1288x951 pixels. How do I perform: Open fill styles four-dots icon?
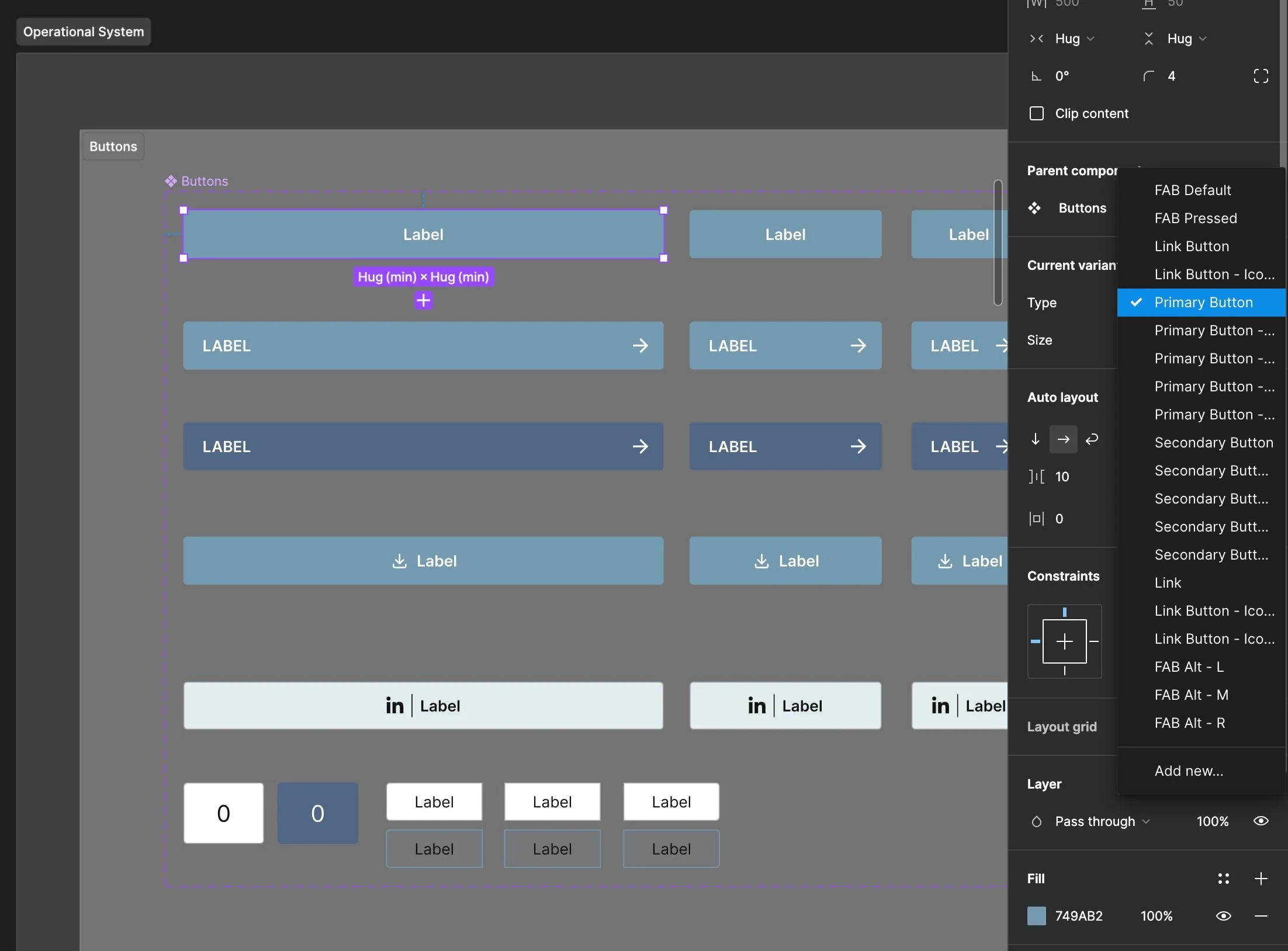pyautogui.click(x=1223, y=879)
